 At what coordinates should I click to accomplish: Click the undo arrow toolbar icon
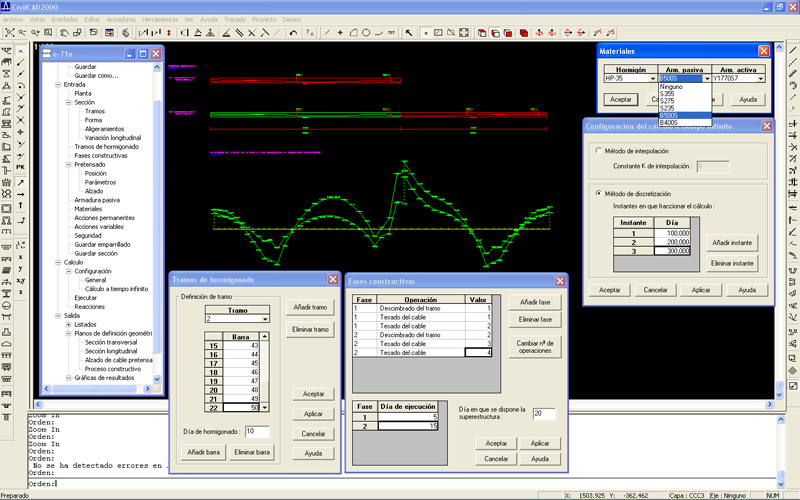click(293, 33)
